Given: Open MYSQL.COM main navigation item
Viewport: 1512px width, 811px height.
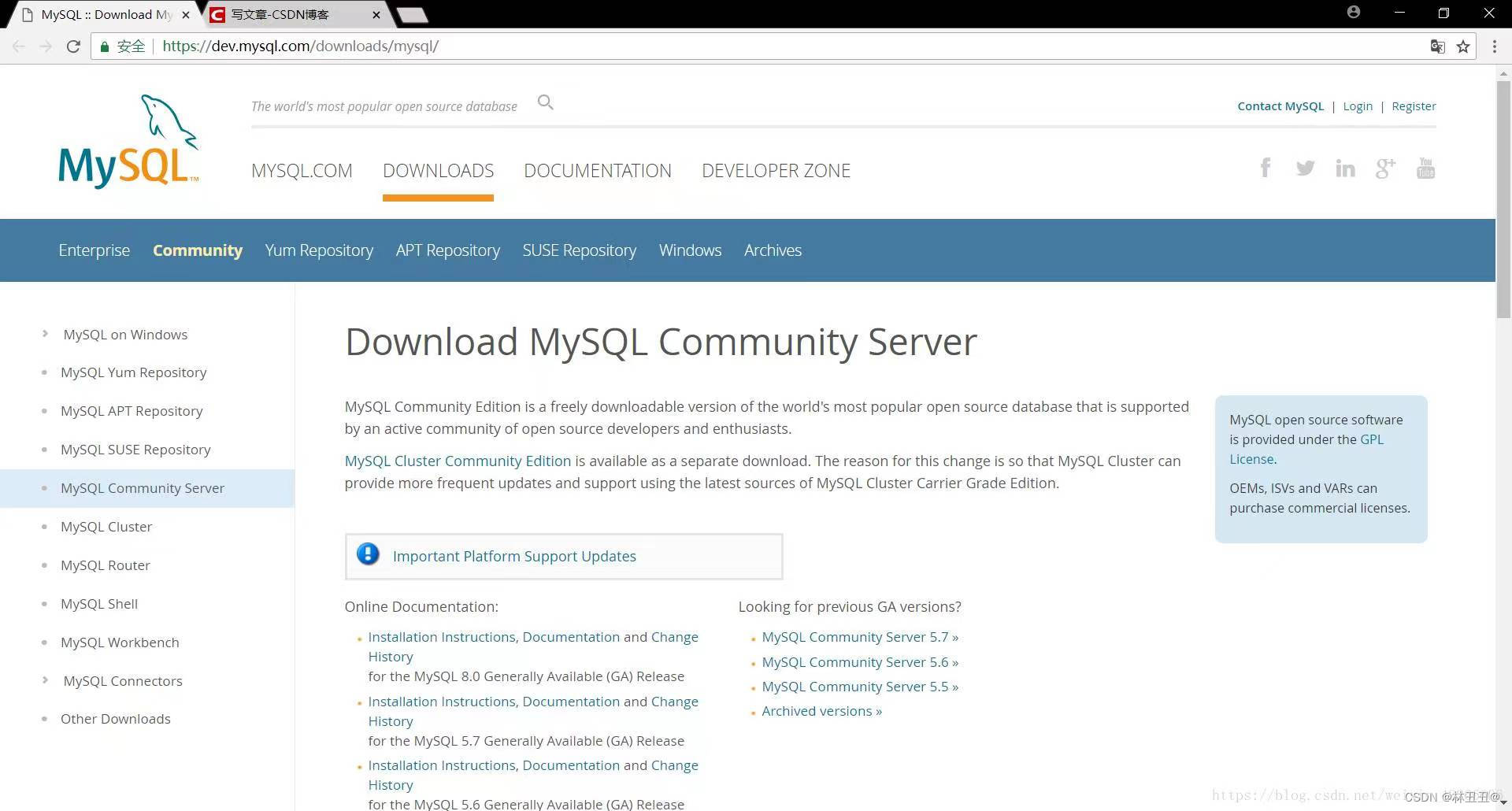Looking at the screenshot, I should coord(302,171).
